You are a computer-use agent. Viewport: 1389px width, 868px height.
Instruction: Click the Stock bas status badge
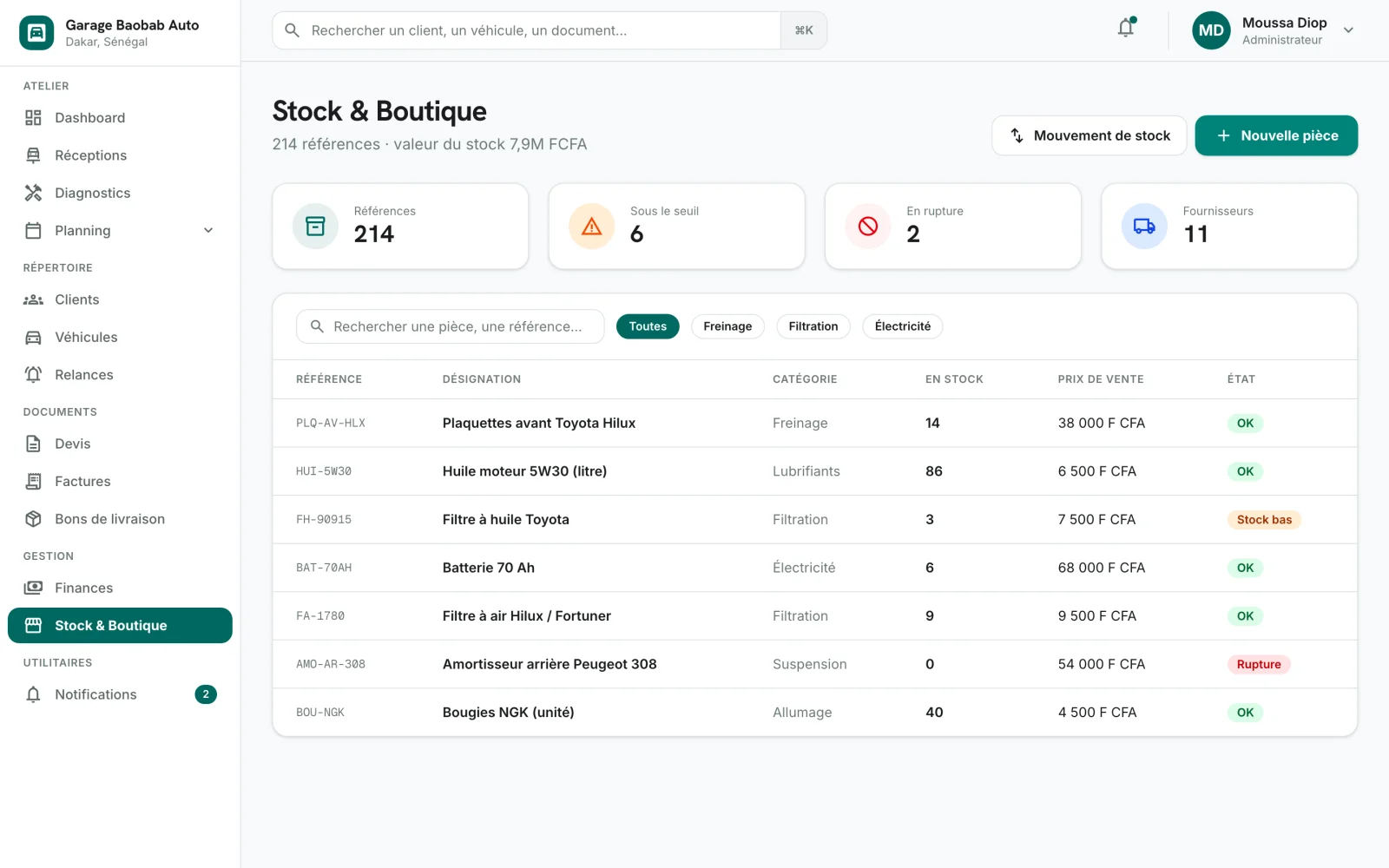coord(1264,520)
